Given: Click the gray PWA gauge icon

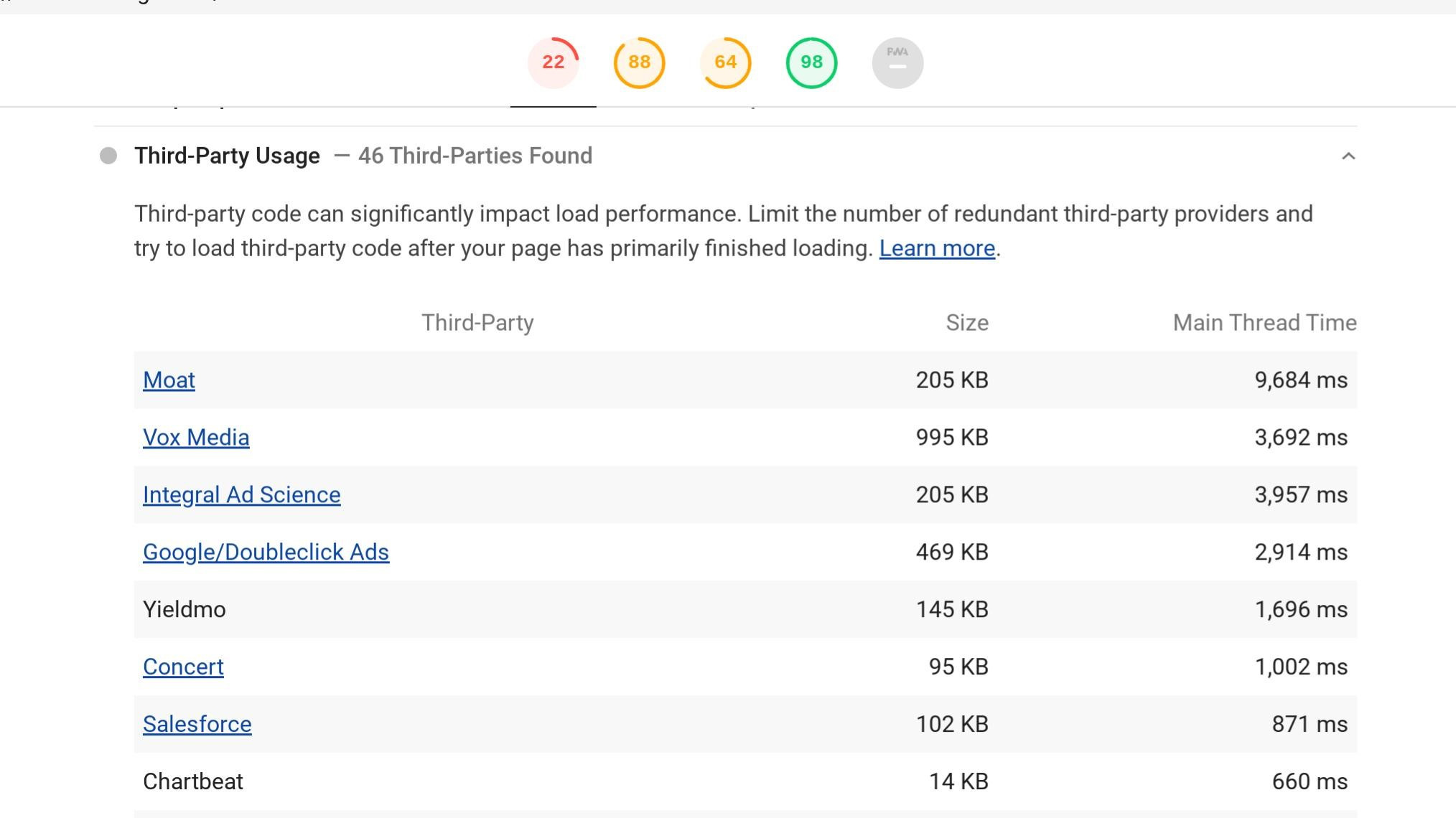Looking at the screenshot, I should tap(897, 62).
